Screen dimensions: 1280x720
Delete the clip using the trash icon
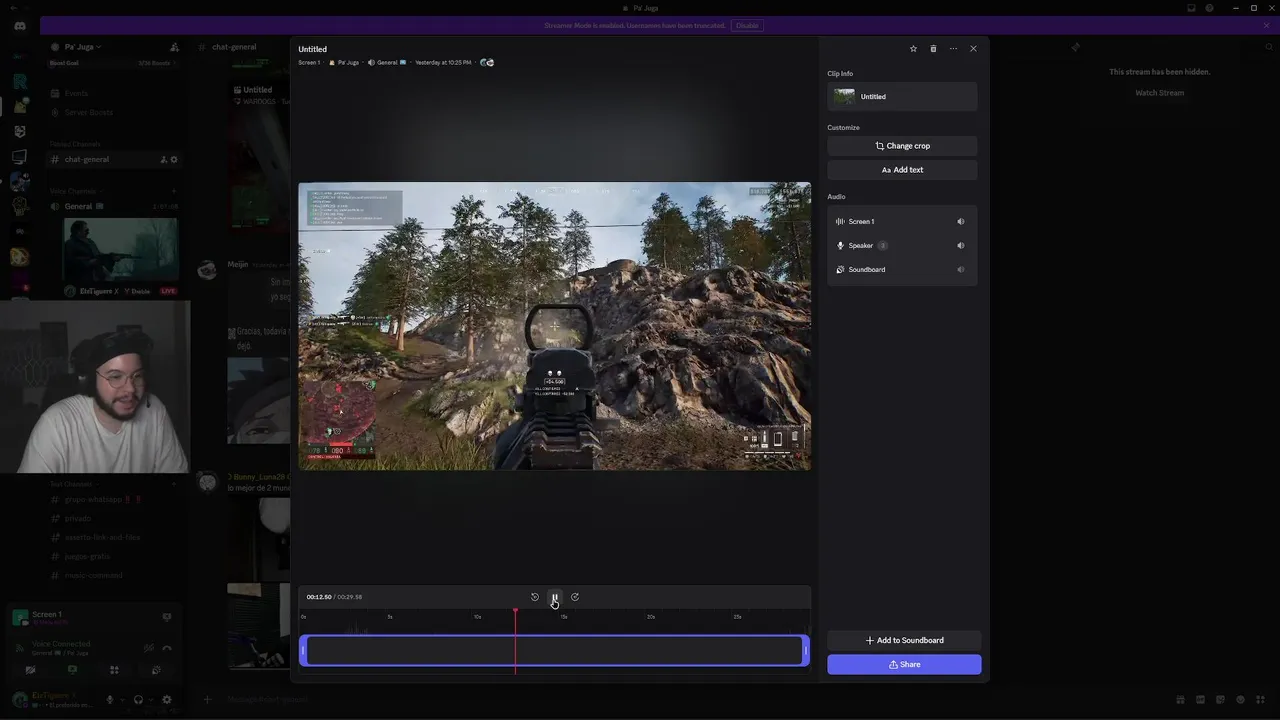point(933,49)
